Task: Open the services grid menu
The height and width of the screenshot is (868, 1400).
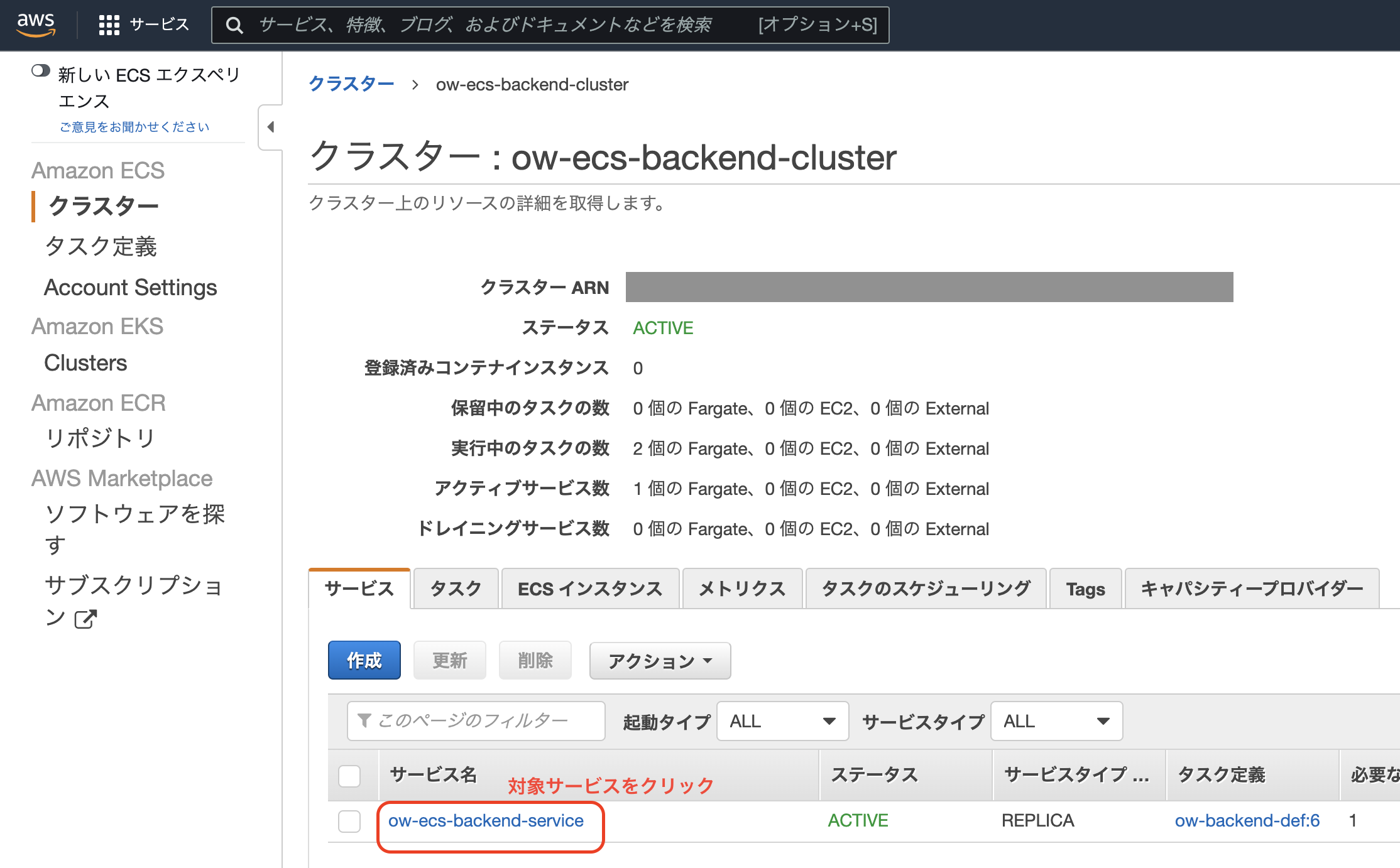Action: pos(108,24)
